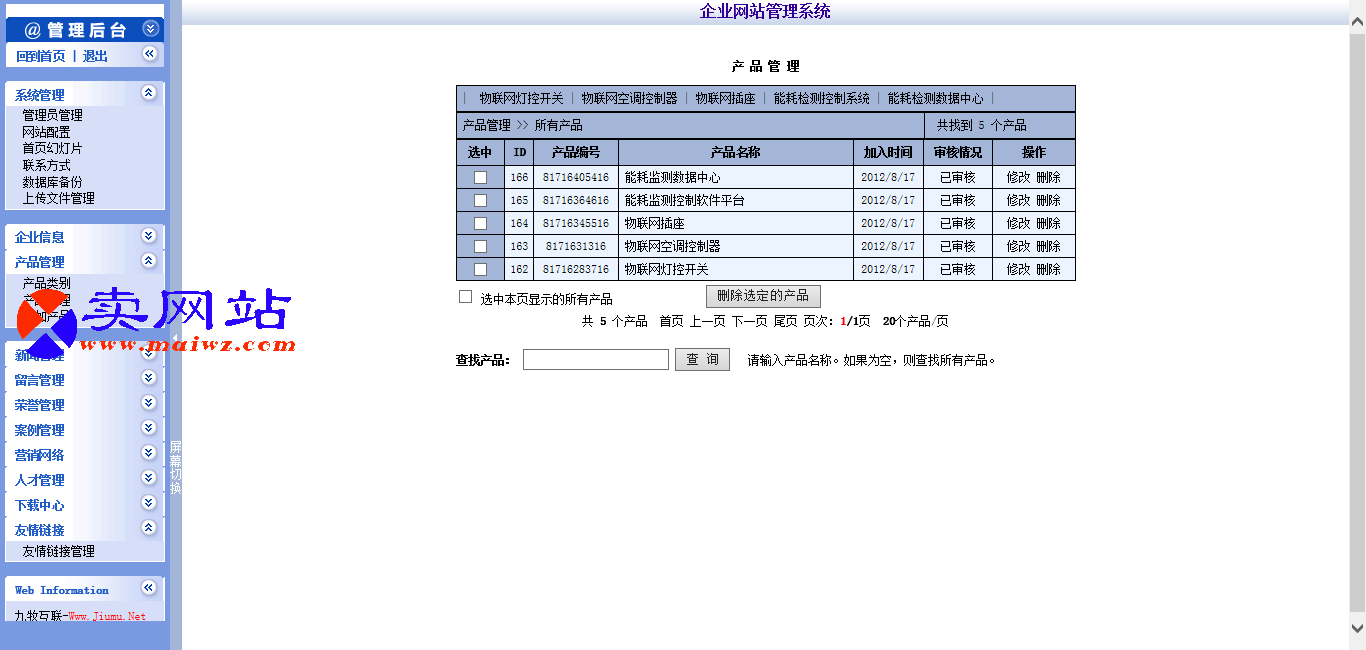
Task: Collapse the 系统管理 section
Action: click(x=149, y=93)
